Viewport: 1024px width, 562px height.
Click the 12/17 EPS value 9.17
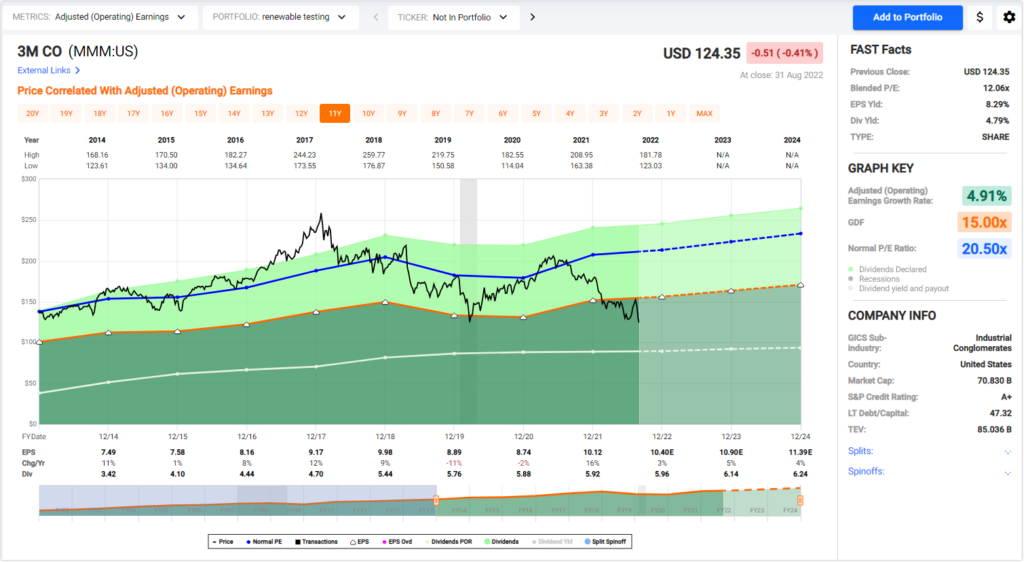(x=316, y=452)
